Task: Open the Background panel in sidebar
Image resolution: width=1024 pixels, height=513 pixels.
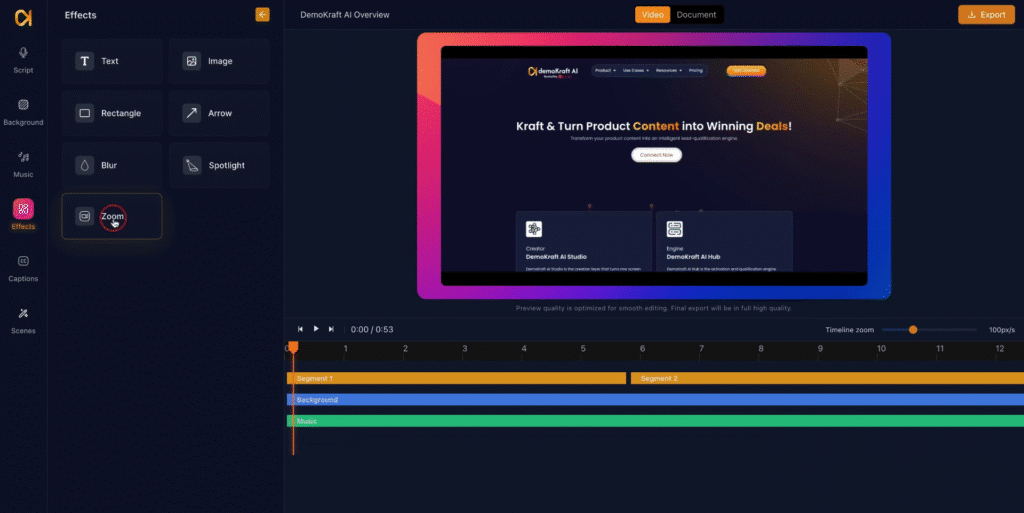Action: coord(23,110)
